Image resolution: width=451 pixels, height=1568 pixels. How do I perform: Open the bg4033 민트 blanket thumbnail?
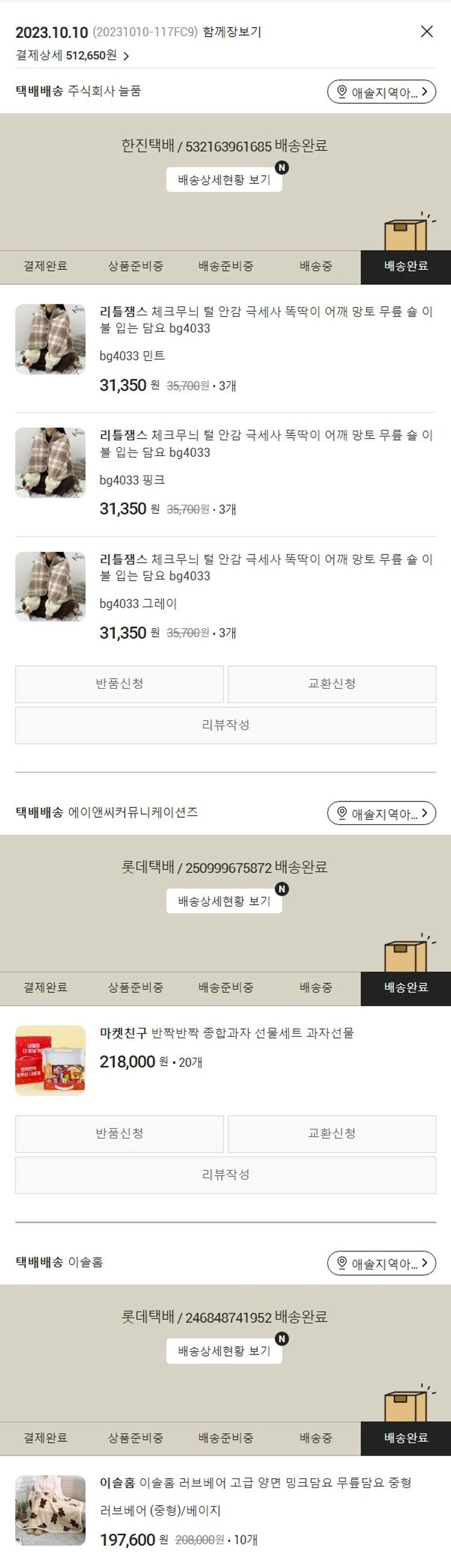[x=51, y=339]
